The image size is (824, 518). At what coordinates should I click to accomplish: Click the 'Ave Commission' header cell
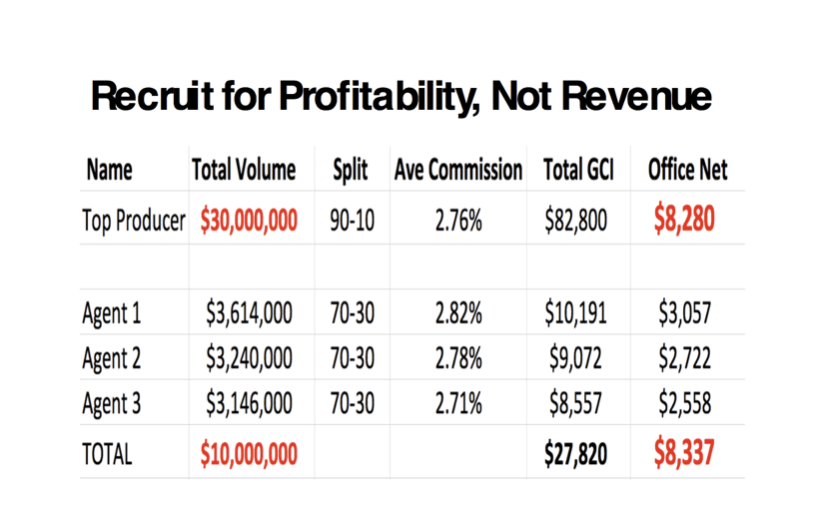(458, 170)
